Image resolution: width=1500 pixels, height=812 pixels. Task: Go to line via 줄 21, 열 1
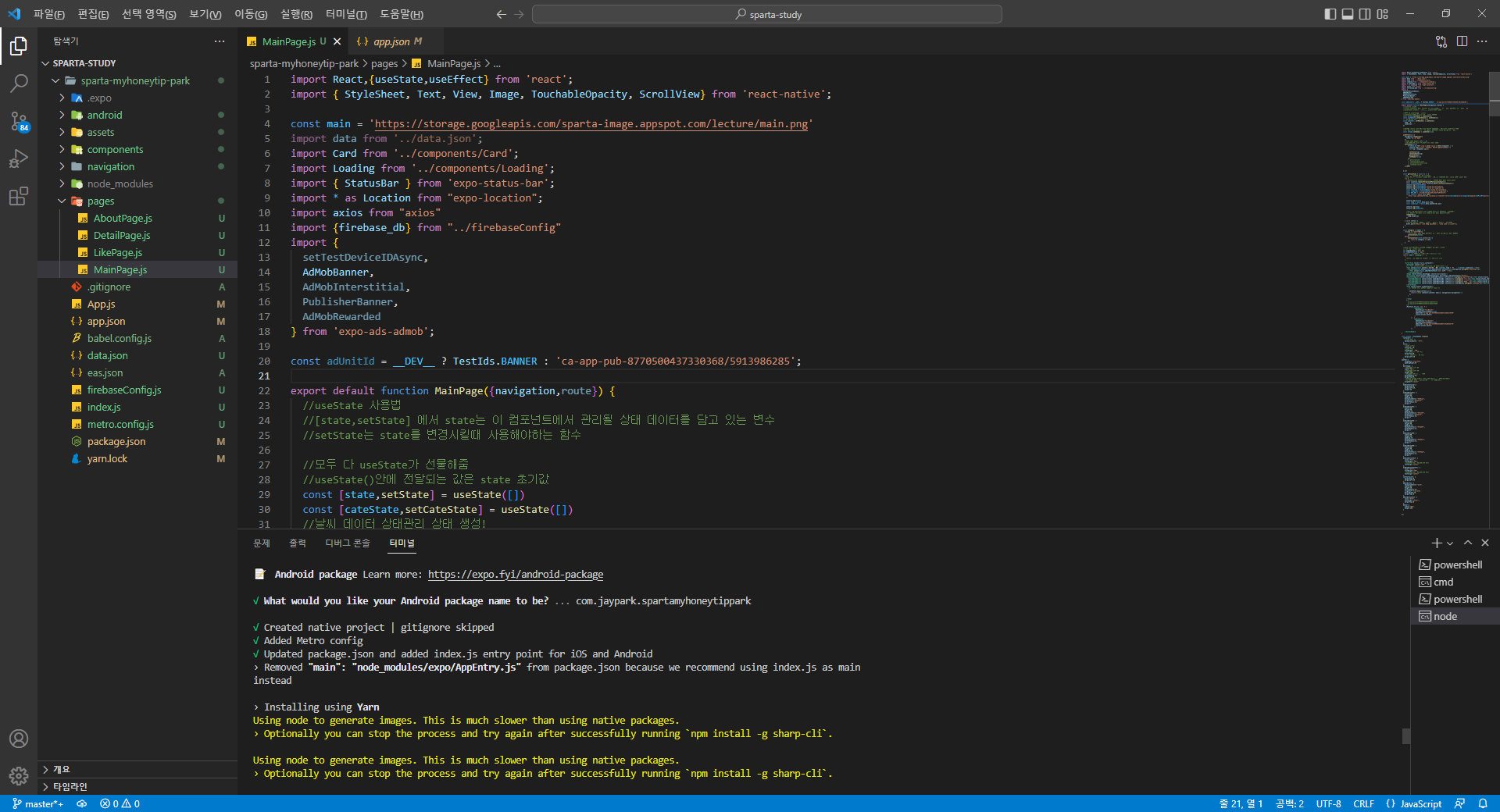(x=1241, y=803)
